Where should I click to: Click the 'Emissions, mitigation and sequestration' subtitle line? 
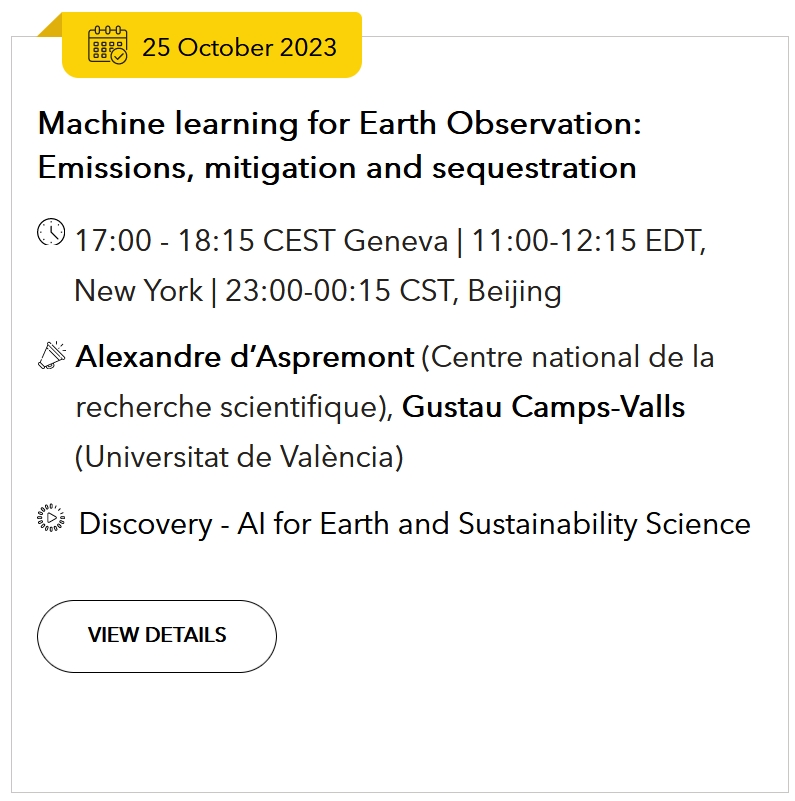(337, 168)
